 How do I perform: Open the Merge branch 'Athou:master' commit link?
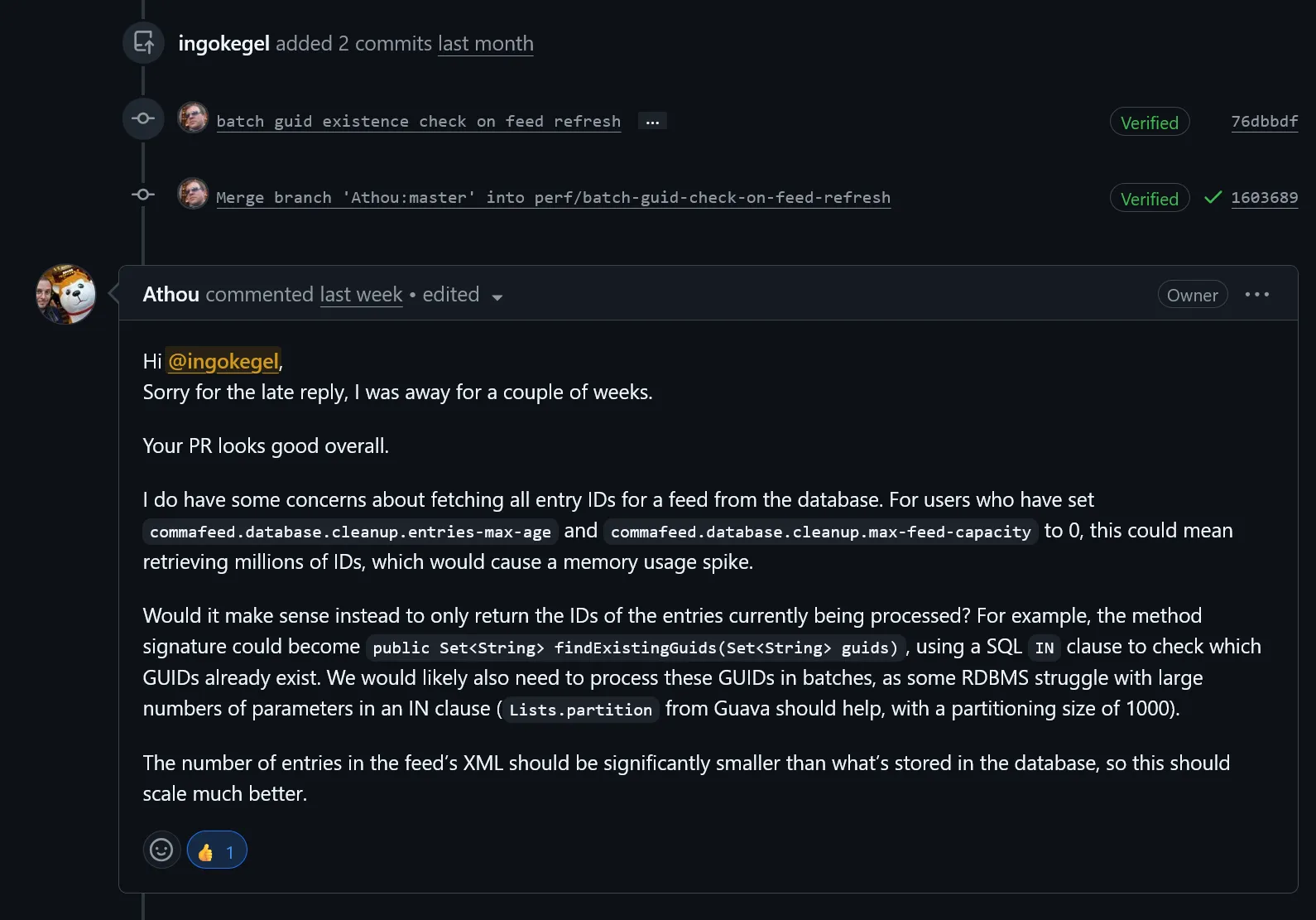click(553, 198)
